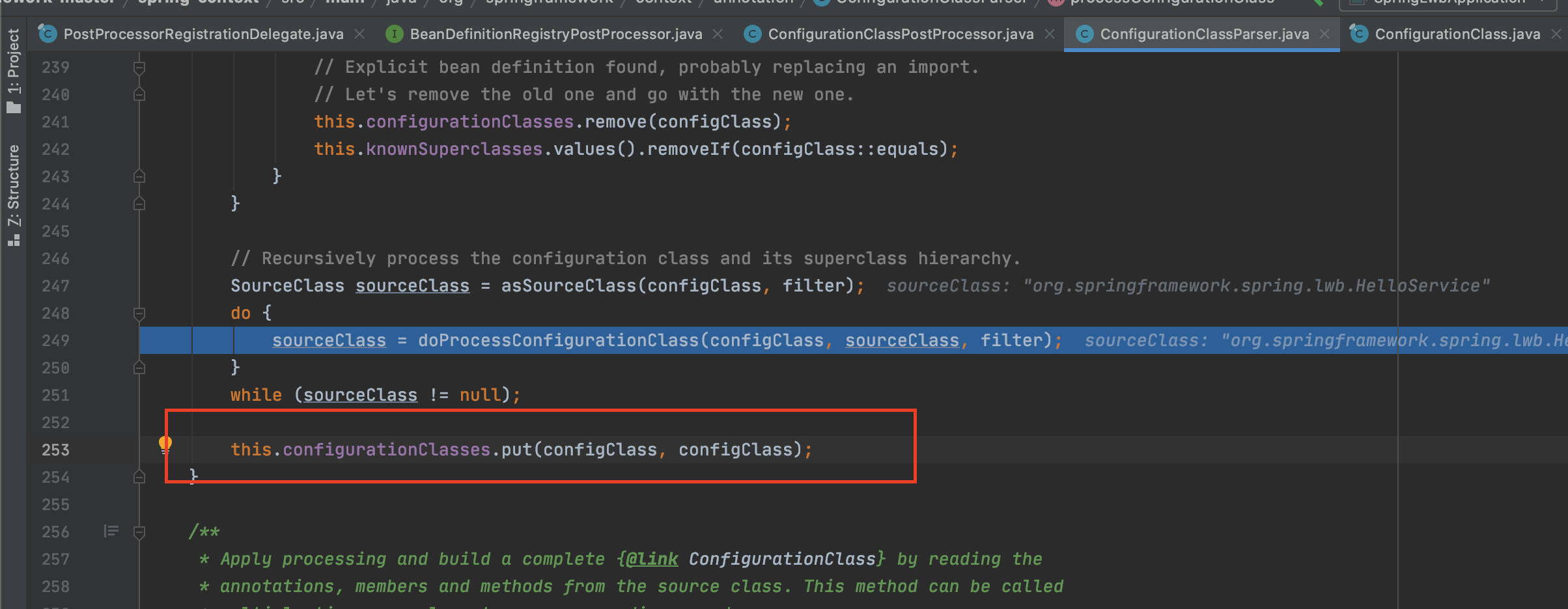Click class icon on PostProcessorRegistrationDelegate tab

click(48, 33)
